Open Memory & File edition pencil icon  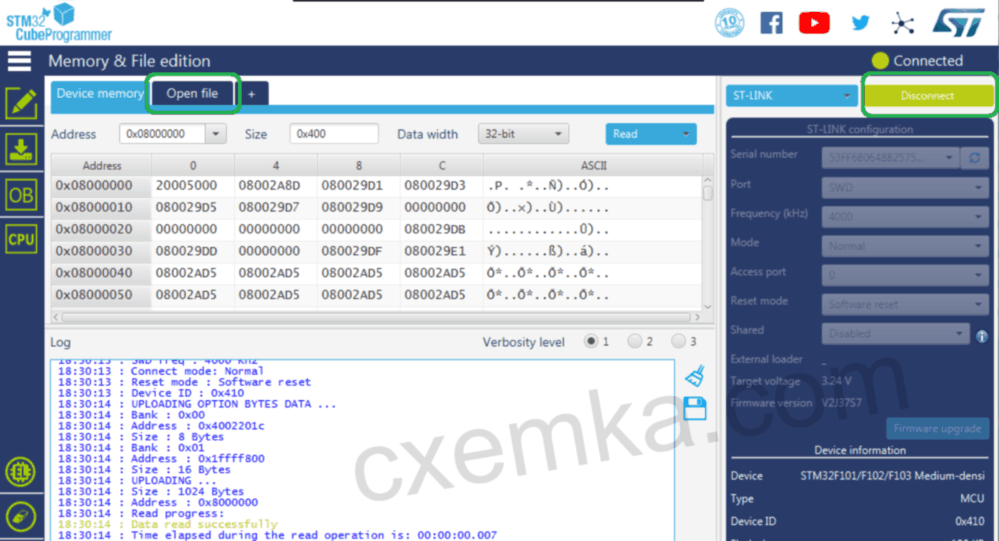coord(21,103)
